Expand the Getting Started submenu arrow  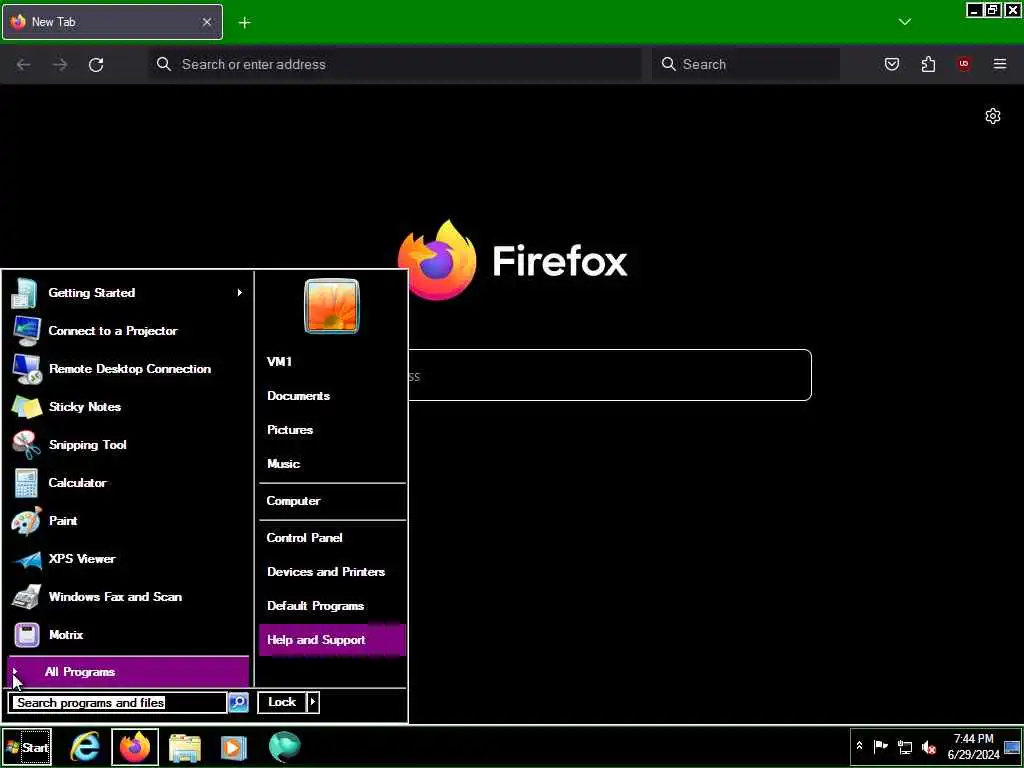tap(240, 293)
